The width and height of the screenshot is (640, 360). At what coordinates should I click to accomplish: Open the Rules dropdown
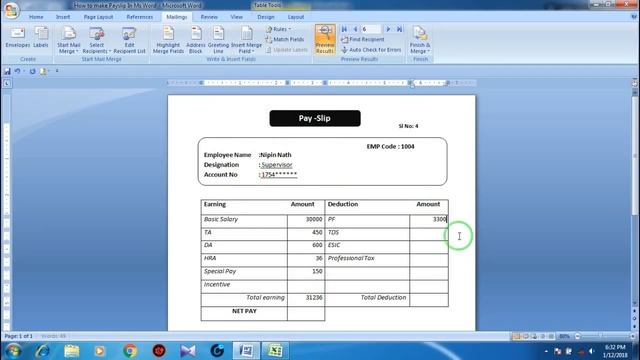(279, 29)
